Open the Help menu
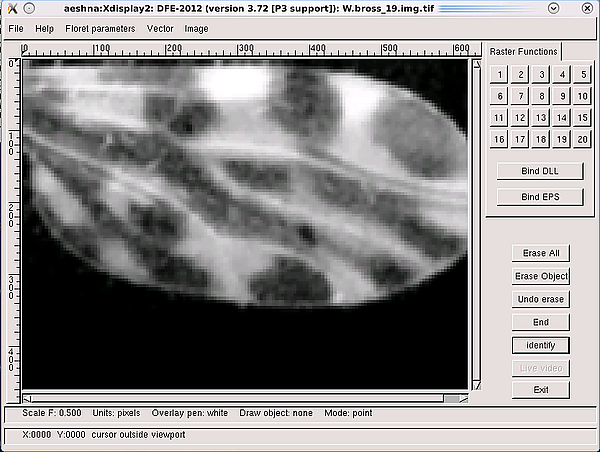 [x=44, y=29]
